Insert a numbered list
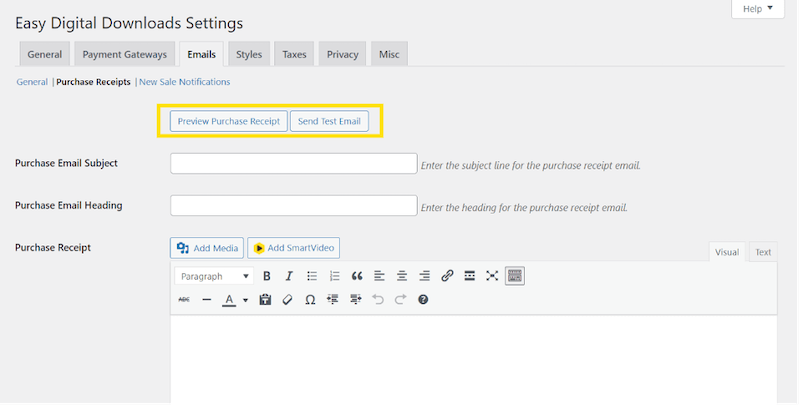The width and height of the screenshot is (800, 405). pyautogui.click(x=334, y=276)
